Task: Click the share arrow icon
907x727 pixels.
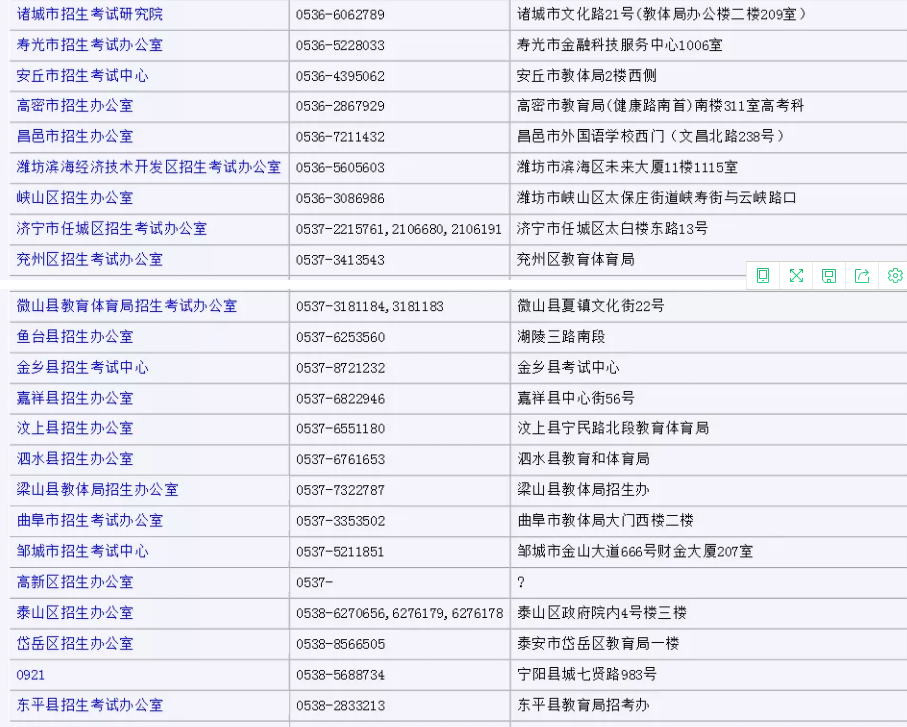Action: tap(862, 276)
